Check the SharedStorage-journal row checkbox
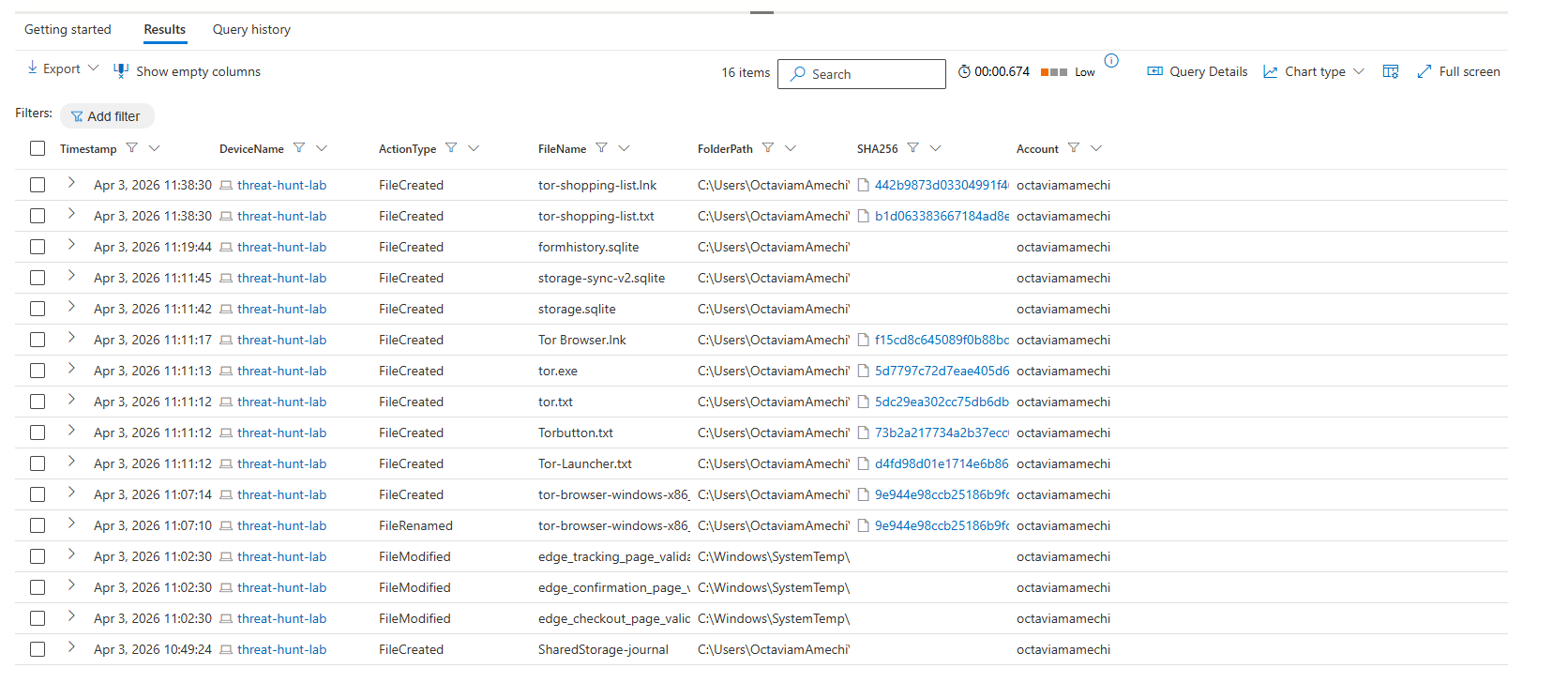Viewport: 1568px width, 683px height. [x=38, y=649]
